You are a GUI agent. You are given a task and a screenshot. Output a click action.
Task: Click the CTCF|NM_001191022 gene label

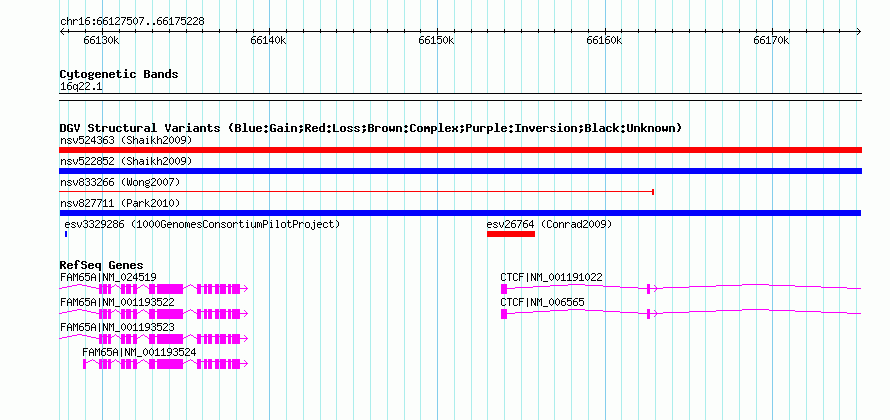[551, 277]
